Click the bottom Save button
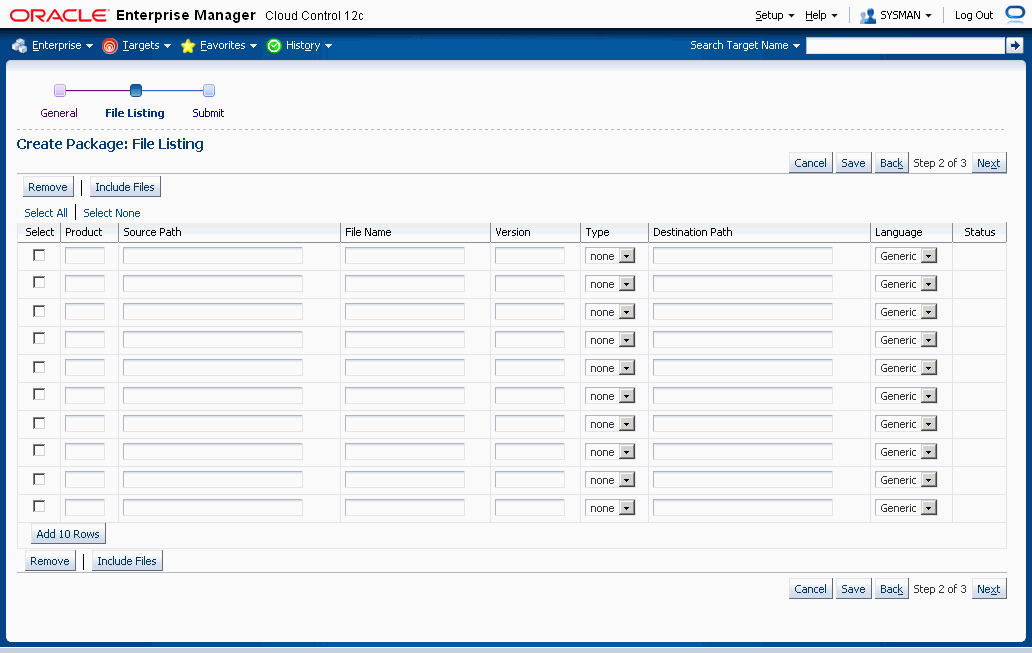1032x653 pixels. pos(853,588)
